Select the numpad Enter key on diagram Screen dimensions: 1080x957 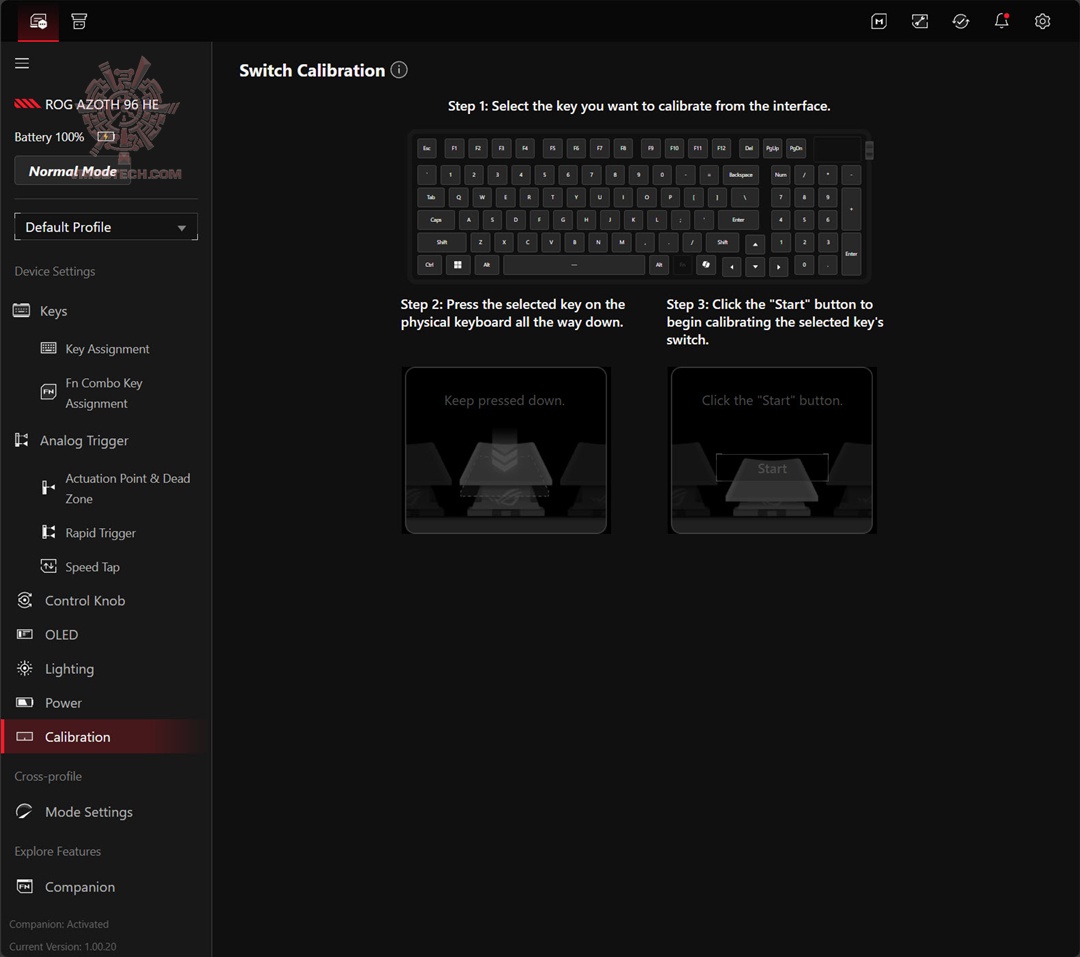pos(851,254)
